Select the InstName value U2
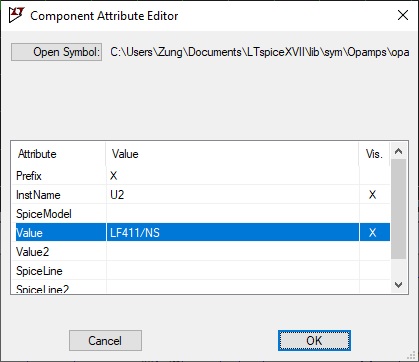This screenshot has height=362, width=419. (117, 195)
